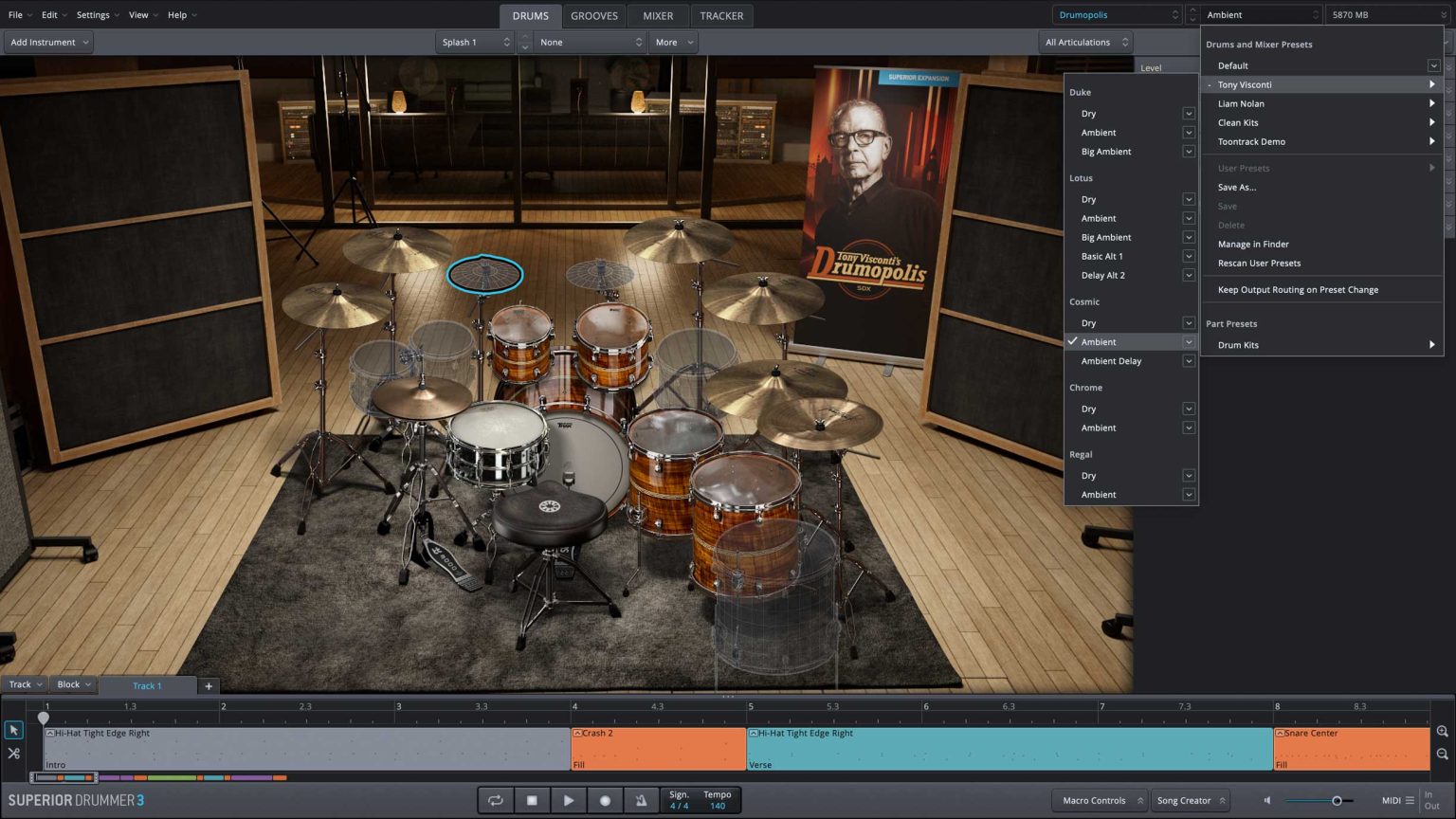Switch to the MIXER tab
This screenshot has width=1456, height=819.
click(x=658, y=16)
